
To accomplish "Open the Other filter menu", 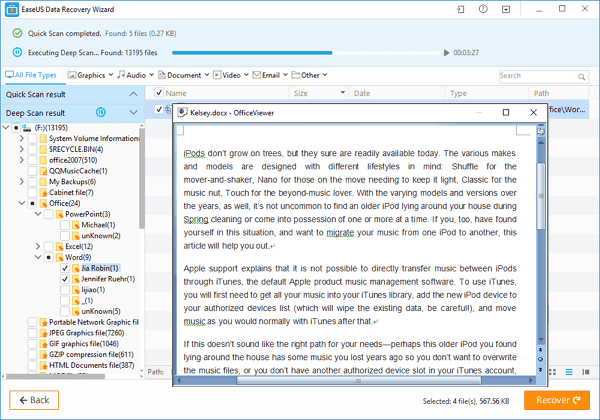I will click(x=309, y=75).
